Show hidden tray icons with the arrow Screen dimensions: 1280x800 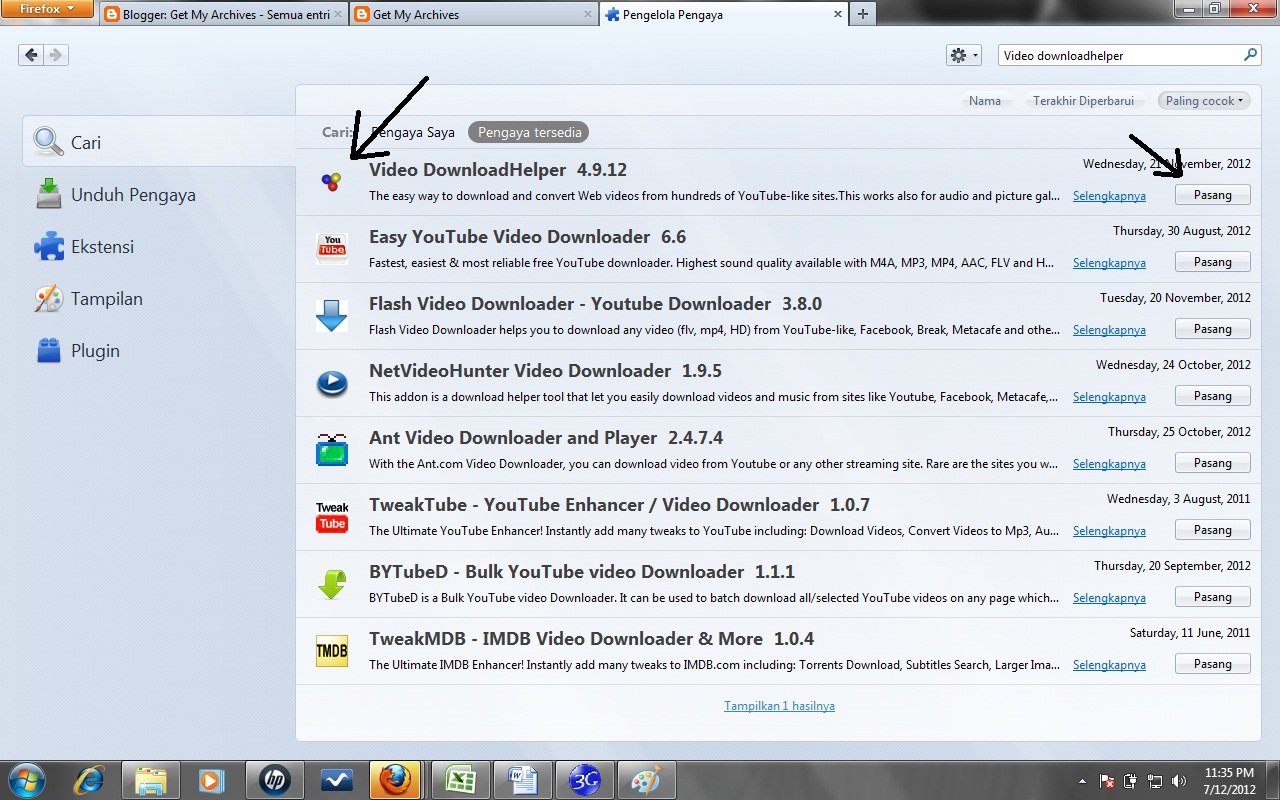[x=1082, y=781]
